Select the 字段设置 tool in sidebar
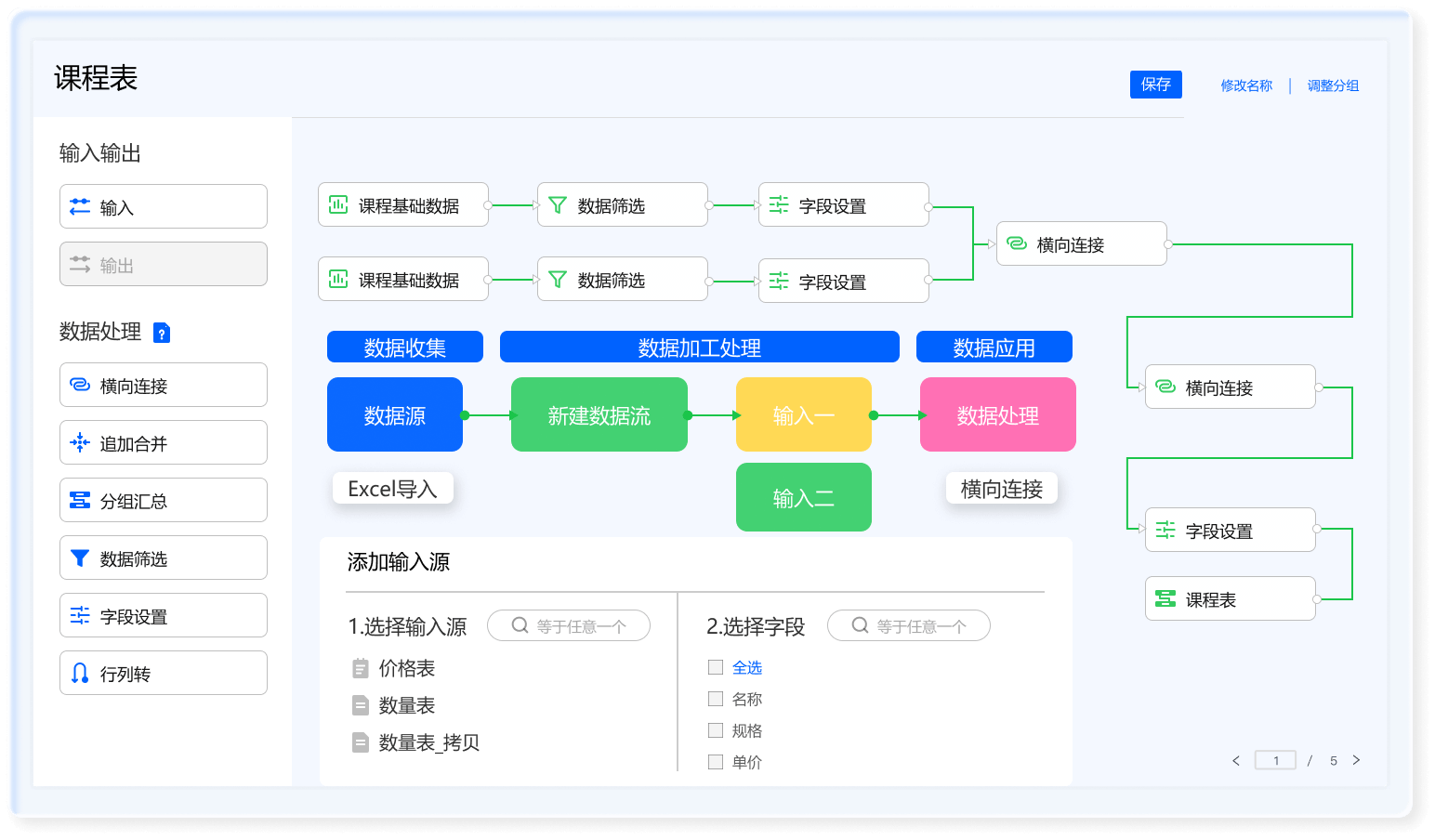This screenshot has width=1435, height=840. pyautogui.click(x=164, y=616)
